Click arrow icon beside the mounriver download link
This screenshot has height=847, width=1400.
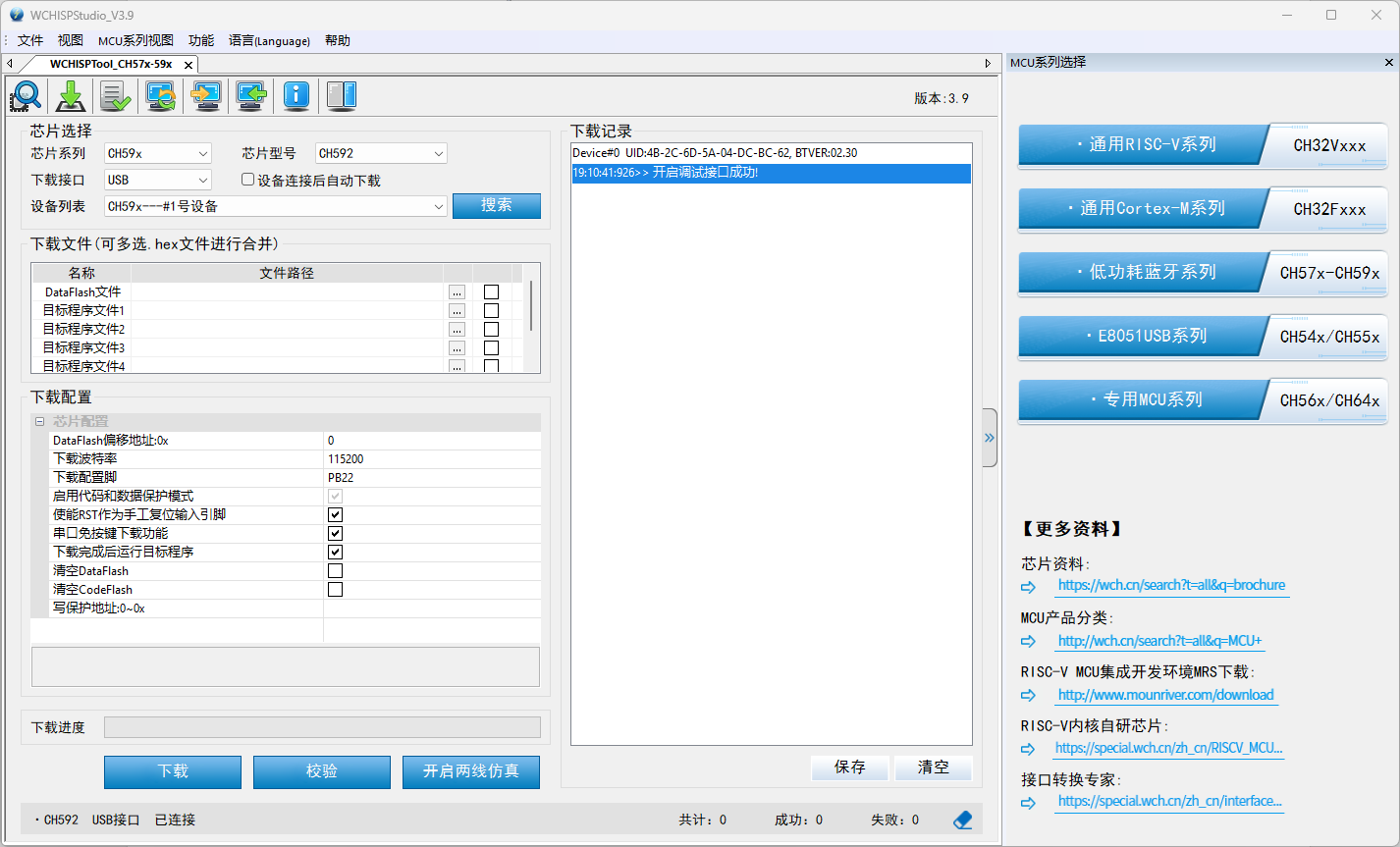(1028, 696)
